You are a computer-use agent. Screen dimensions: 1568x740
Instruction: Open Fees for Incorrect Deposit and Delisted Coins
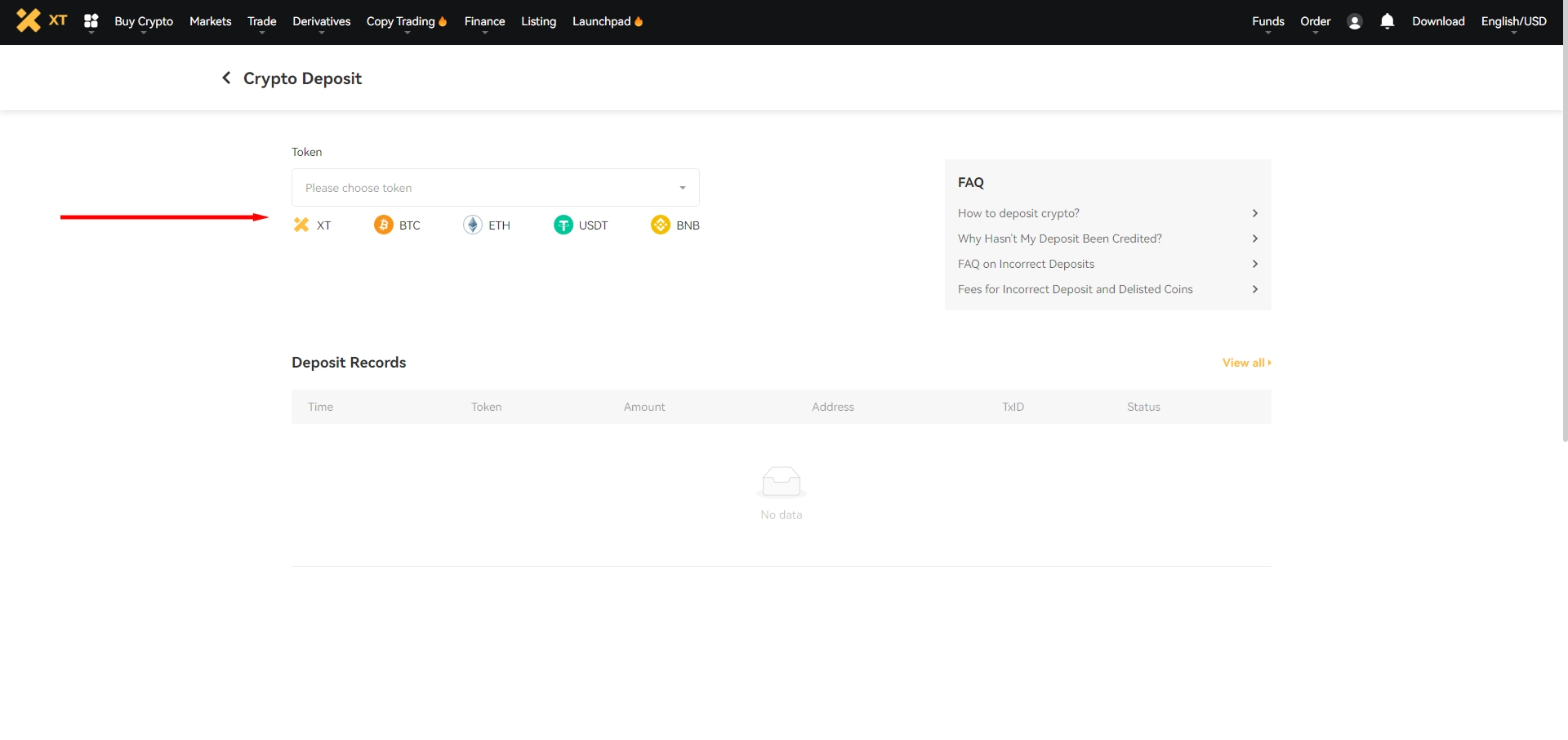point(1108,289)
